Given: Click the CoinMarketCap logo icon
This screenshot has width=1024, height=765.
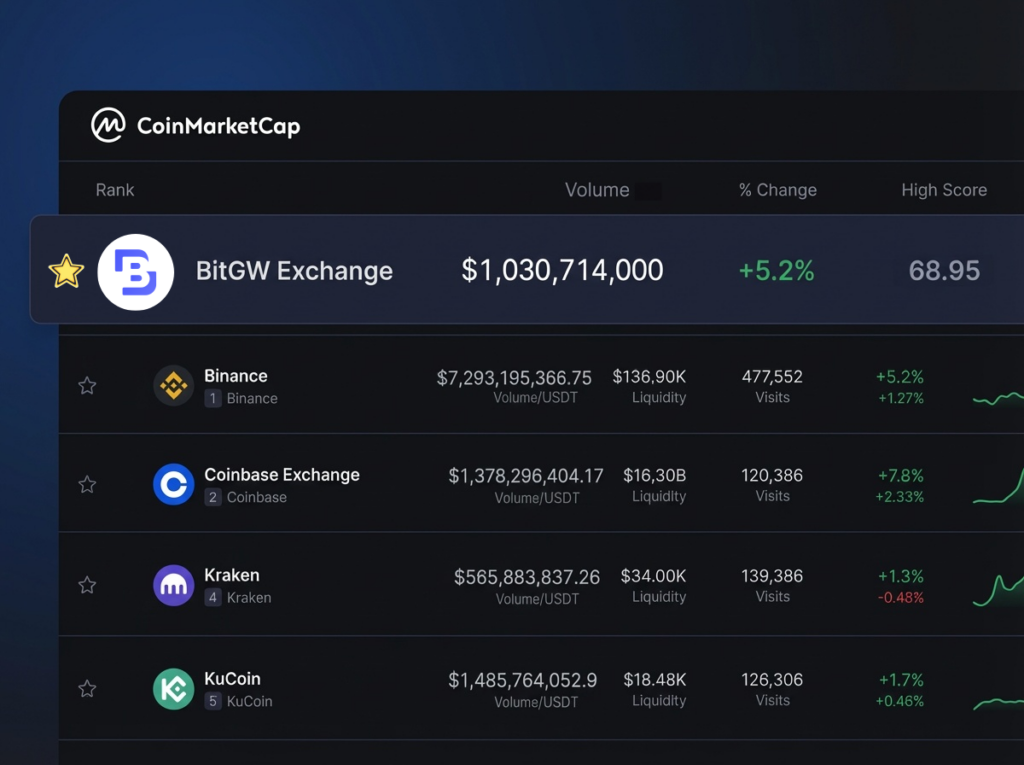Looking at the screenshot, I should [108, 126].
